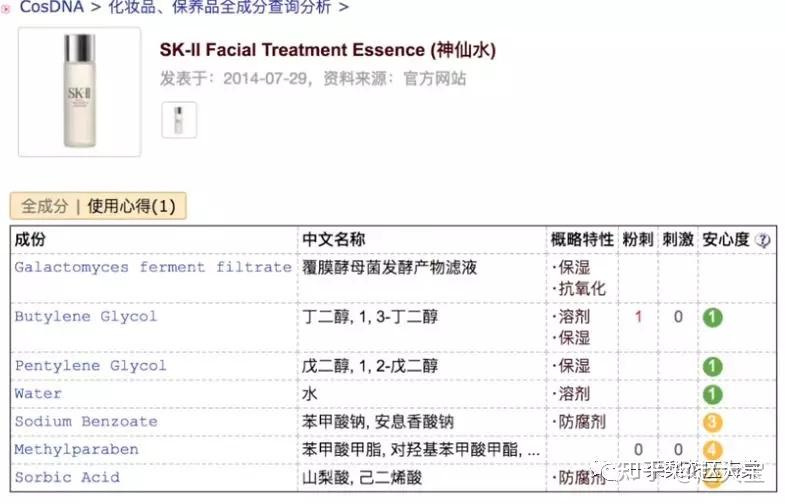
Task: Click the small red icon beside CosDNA
Action: click(6, 9)
